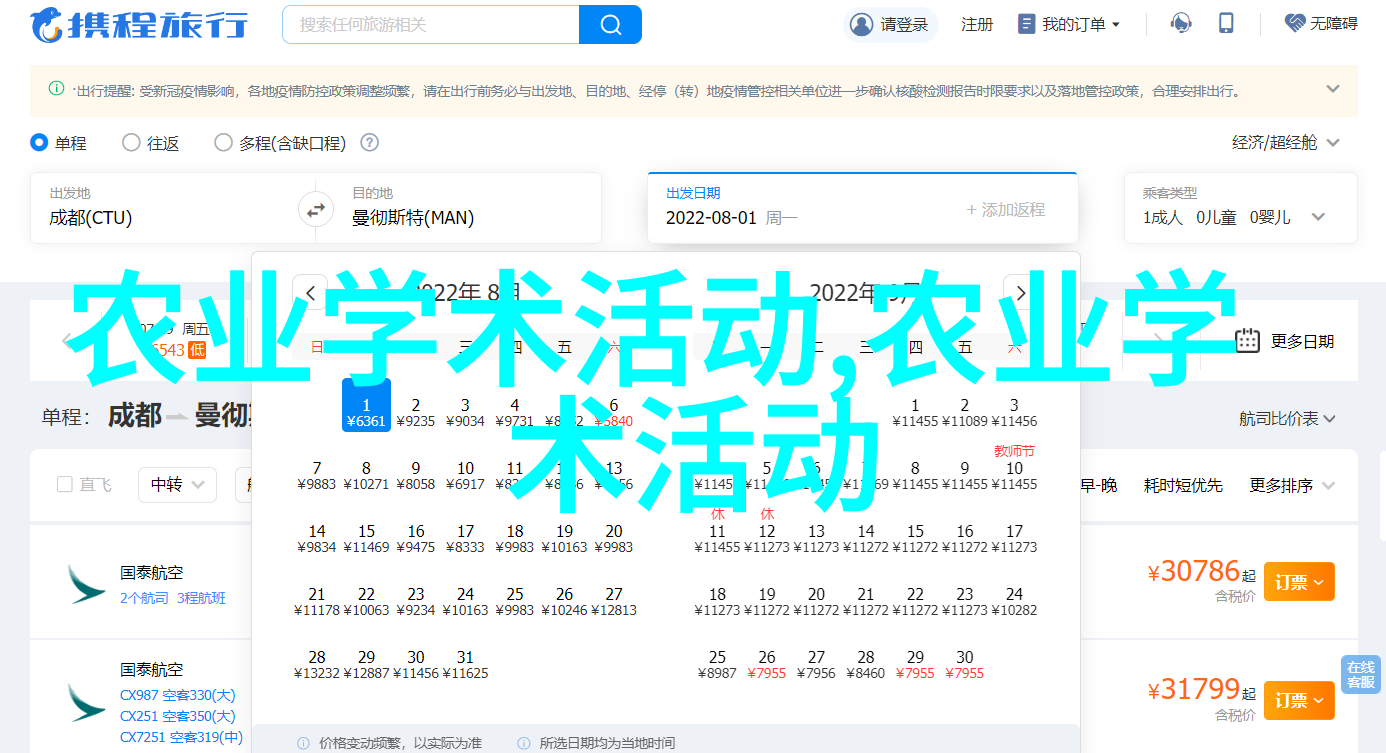Click the travel search input field

point(431,24)
